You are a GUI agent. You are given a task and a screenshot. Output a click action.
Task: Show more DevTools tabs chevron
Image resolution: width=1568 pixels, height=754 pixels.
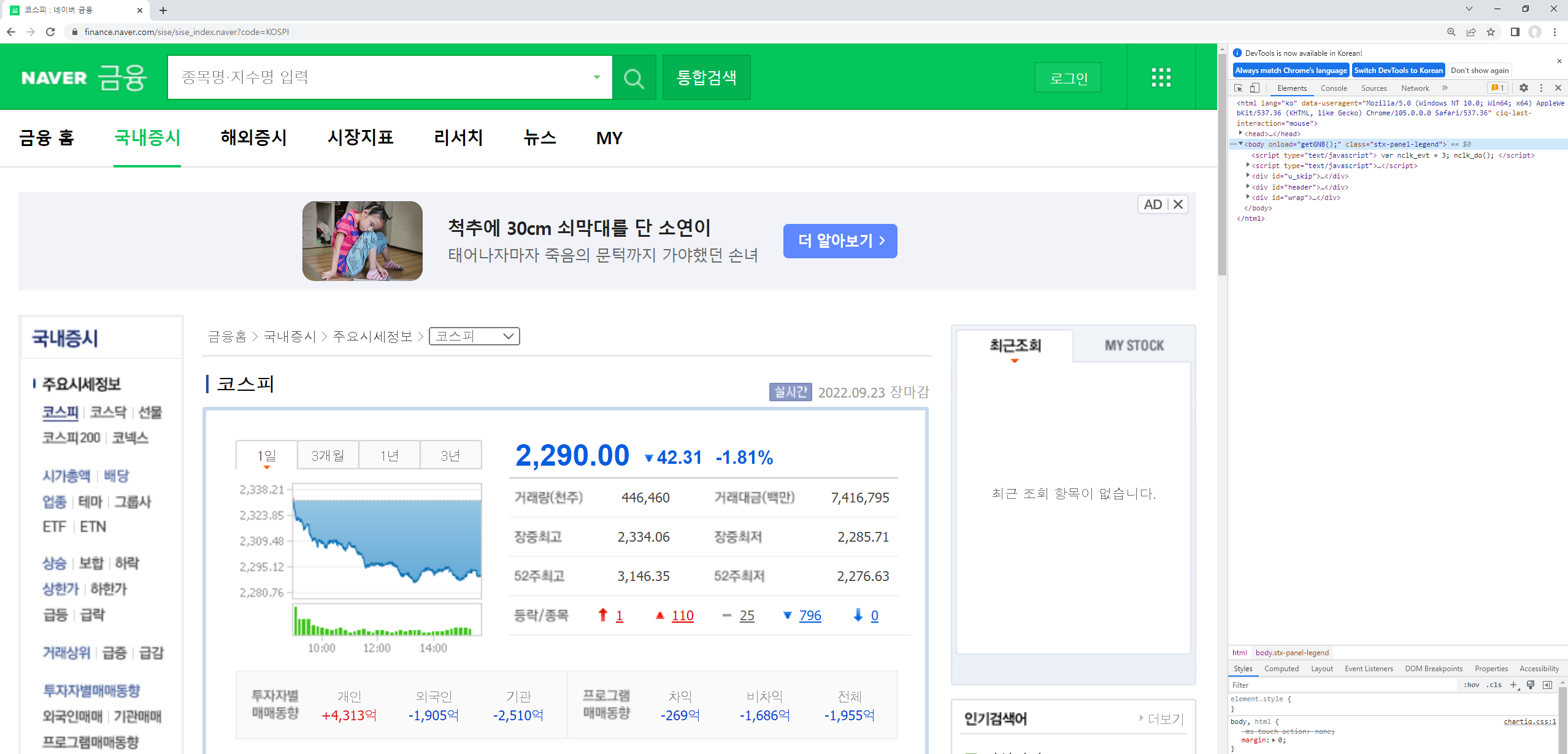1445,88
